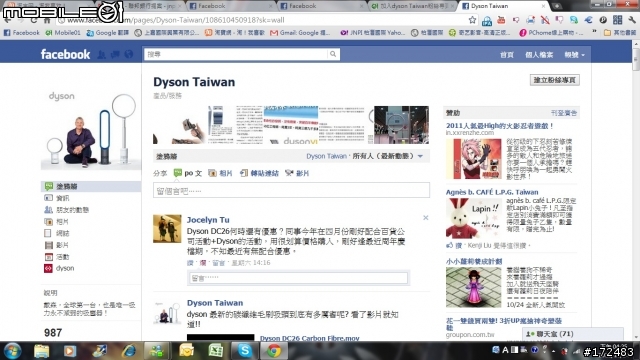Open other bookmarks folder
The height and width of the screenshot is (360, 640).
click(x=620, y=32)
